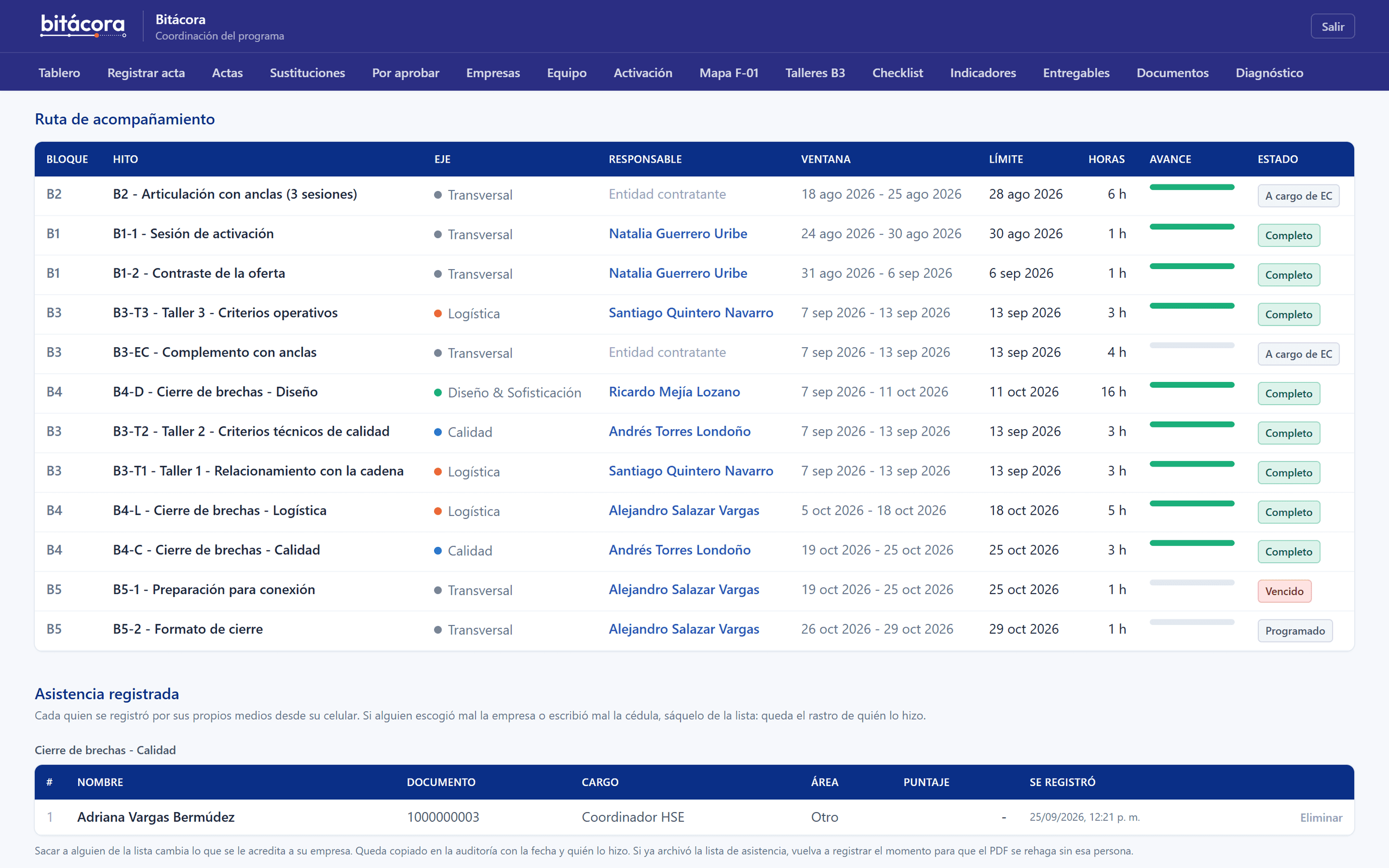1389x868 pixels.
Task: Go to Registrar acta
Action: (x=146, y=73)
